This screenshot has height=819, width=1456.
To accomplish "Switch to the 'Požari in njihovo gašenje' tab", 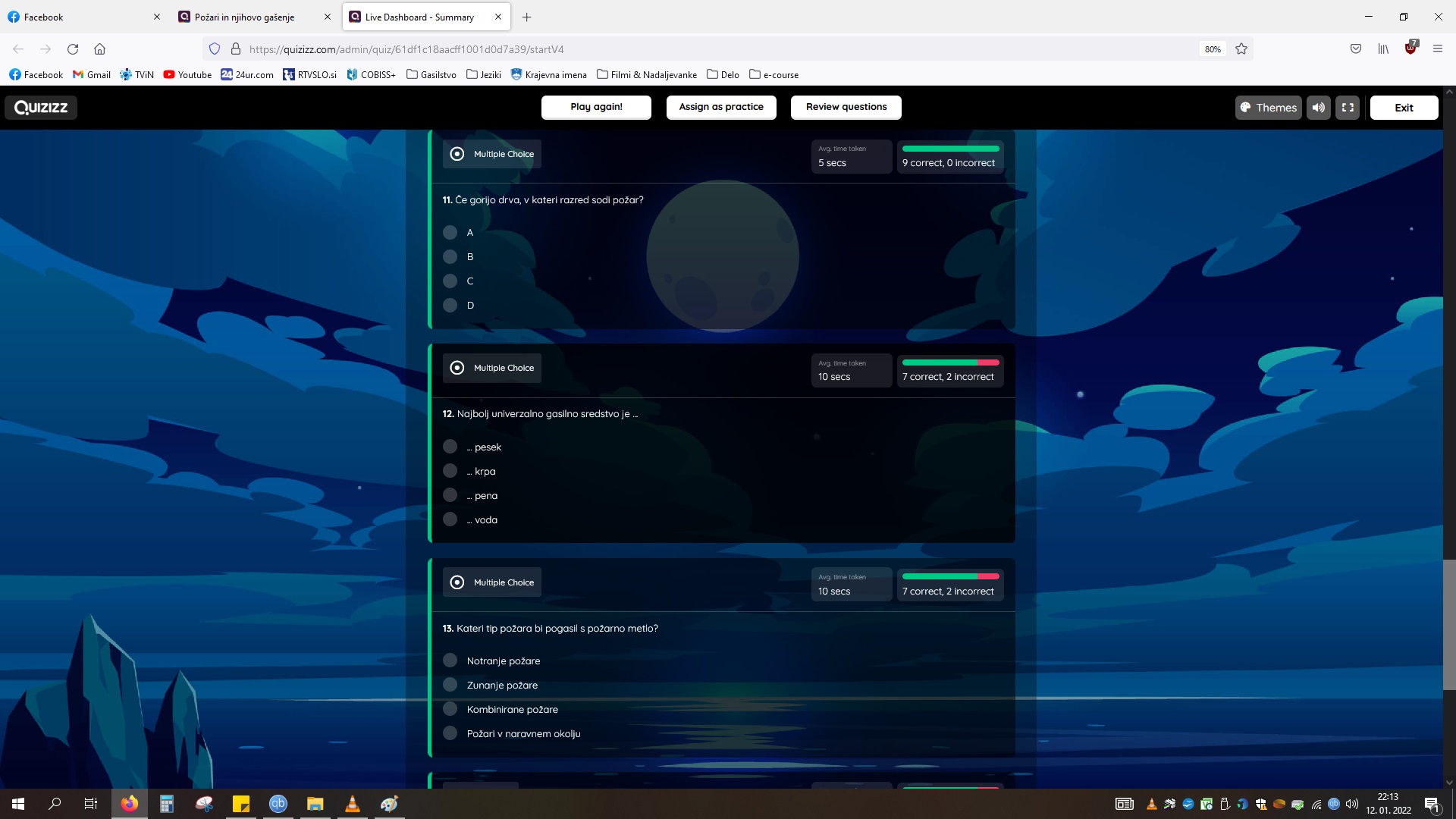I will tap(244, 17).
